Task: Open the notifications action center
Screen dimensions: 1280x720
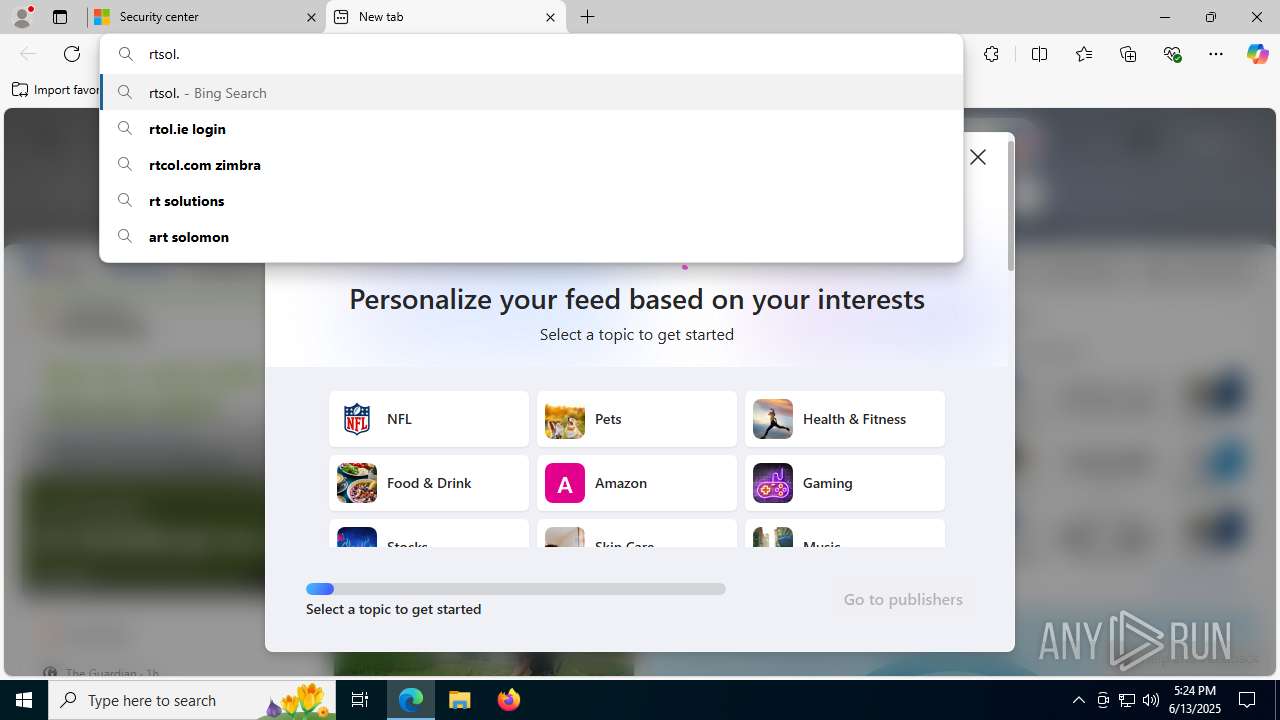Action: [x=1247, y=700]
